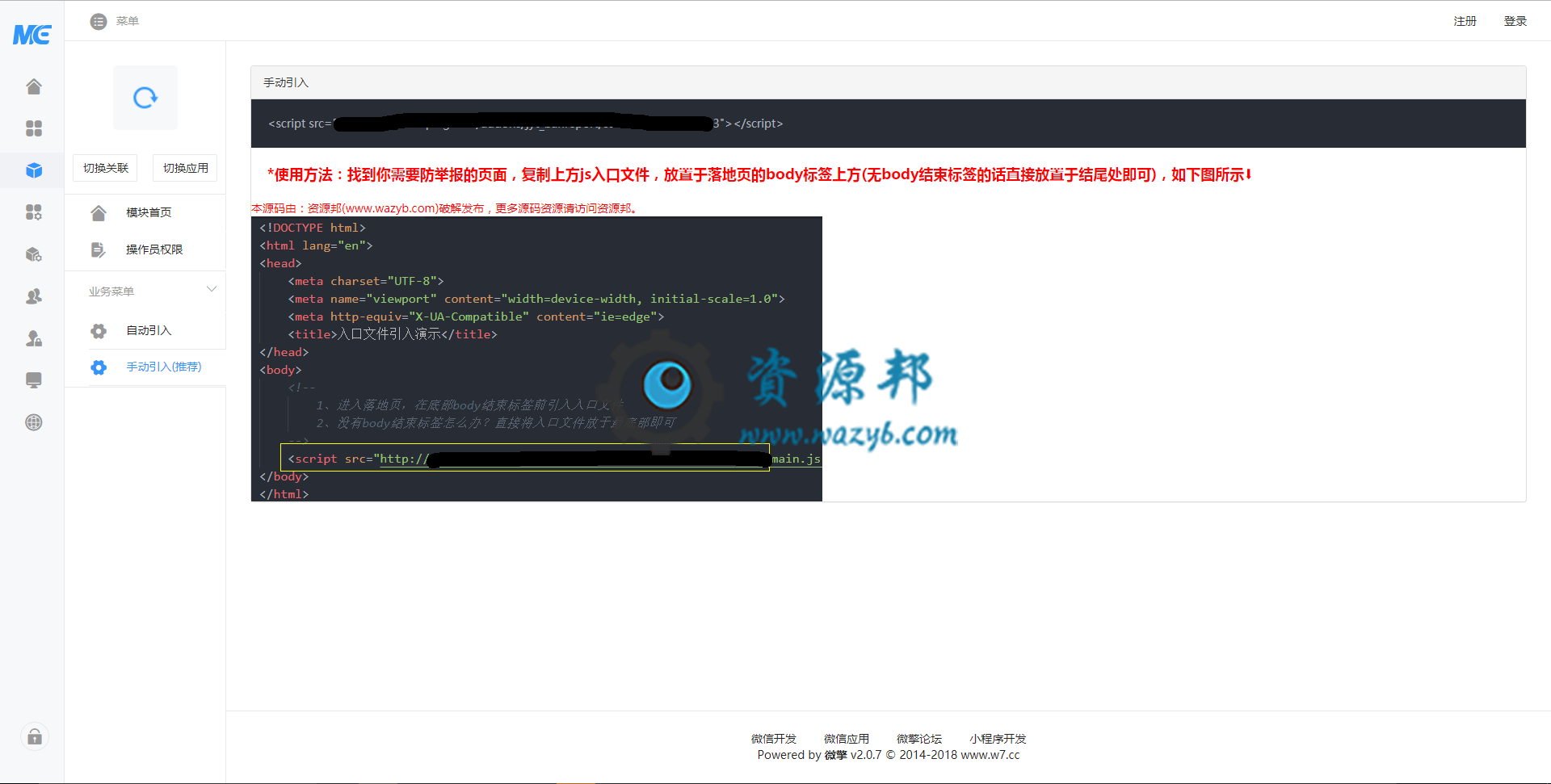Select the blue cube module icon
Screen dimensions: 1551x784
tap(33, 170)
